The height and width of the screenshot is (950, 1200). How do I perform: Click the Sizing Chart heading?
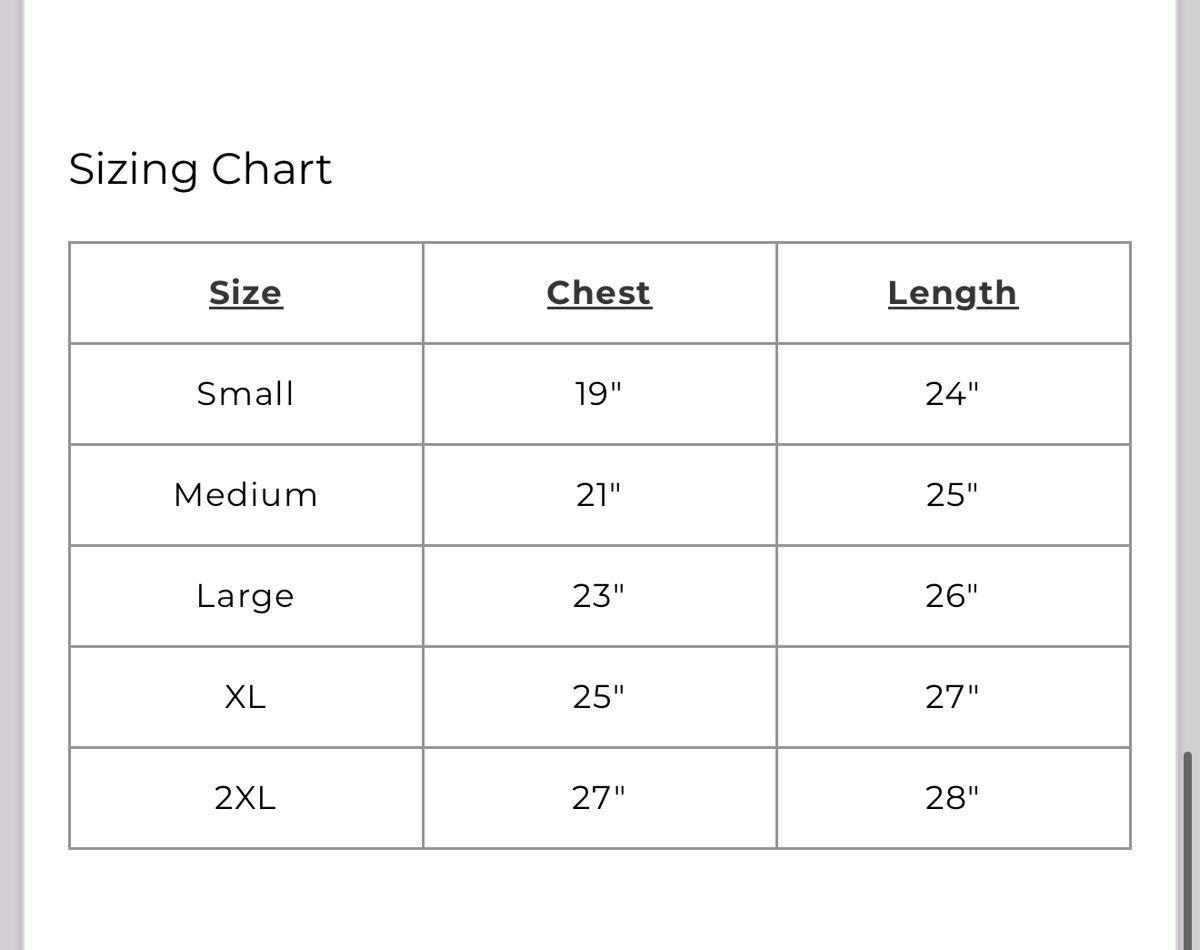(x=200, y=169)
